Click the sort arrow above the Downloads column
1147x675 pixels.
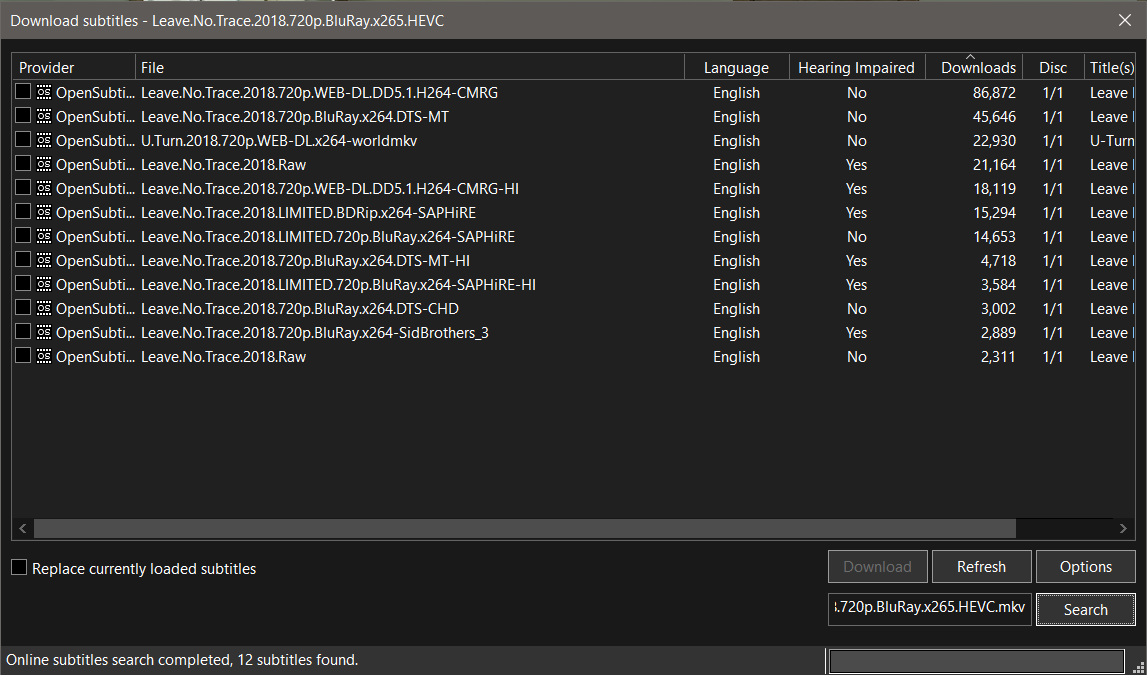click(x=971, y=58)
